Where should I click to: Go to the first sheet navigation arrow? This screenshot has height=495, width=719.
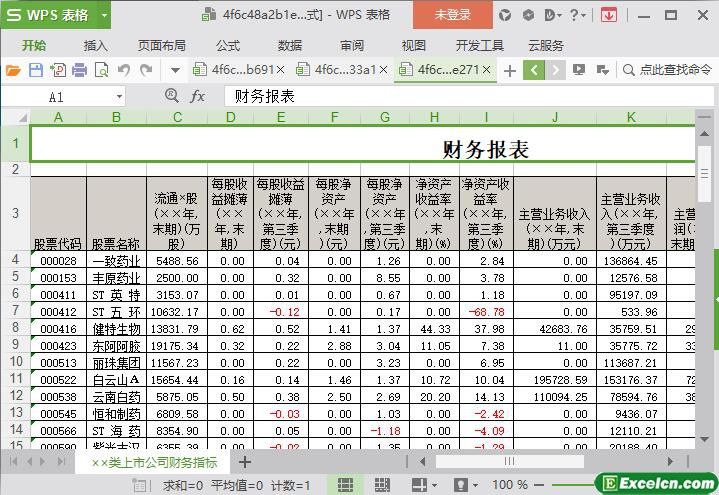(x=13, y=462)
